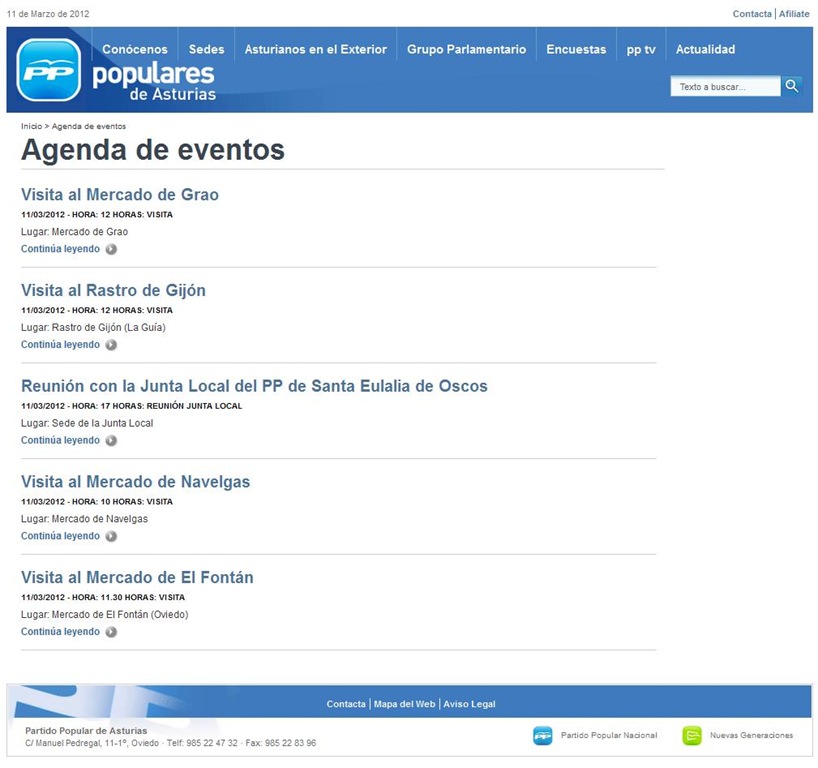Click the Agenda de eventos page heading
This screenshot has width=818, height=768.
pyautogui.click(x=153, y=150)
